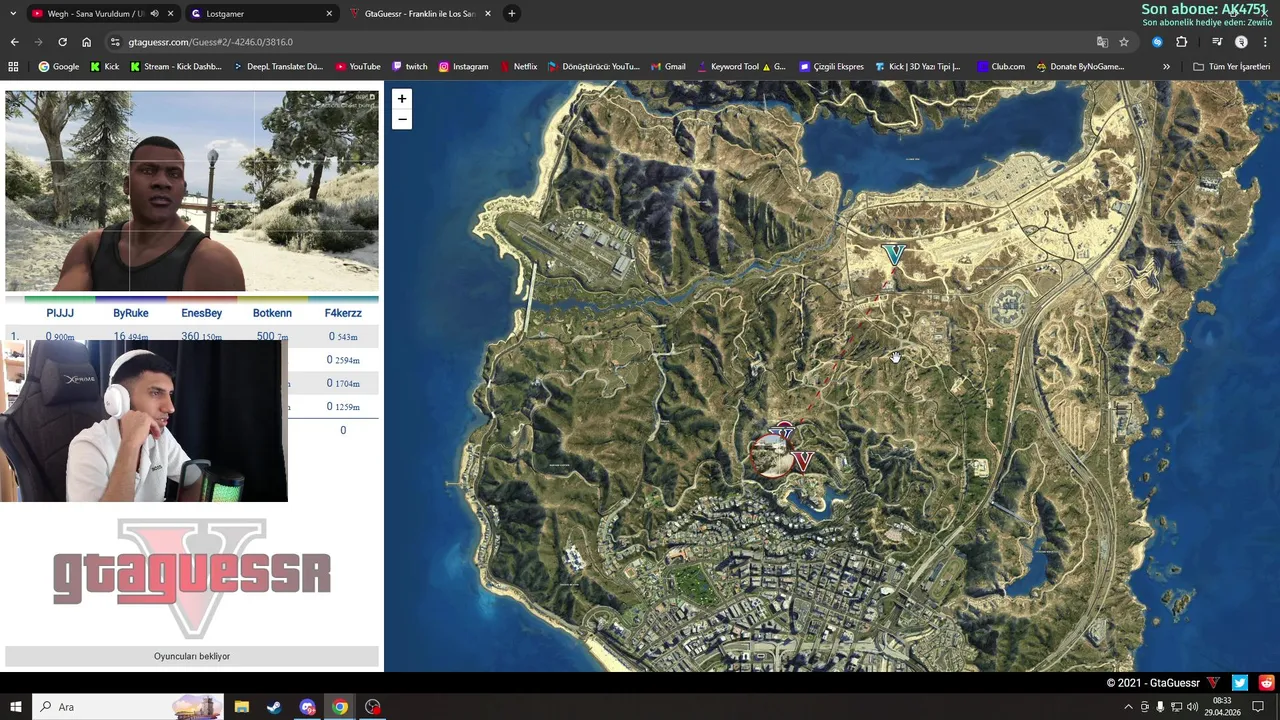Open the YouTube bookmark

358,67
